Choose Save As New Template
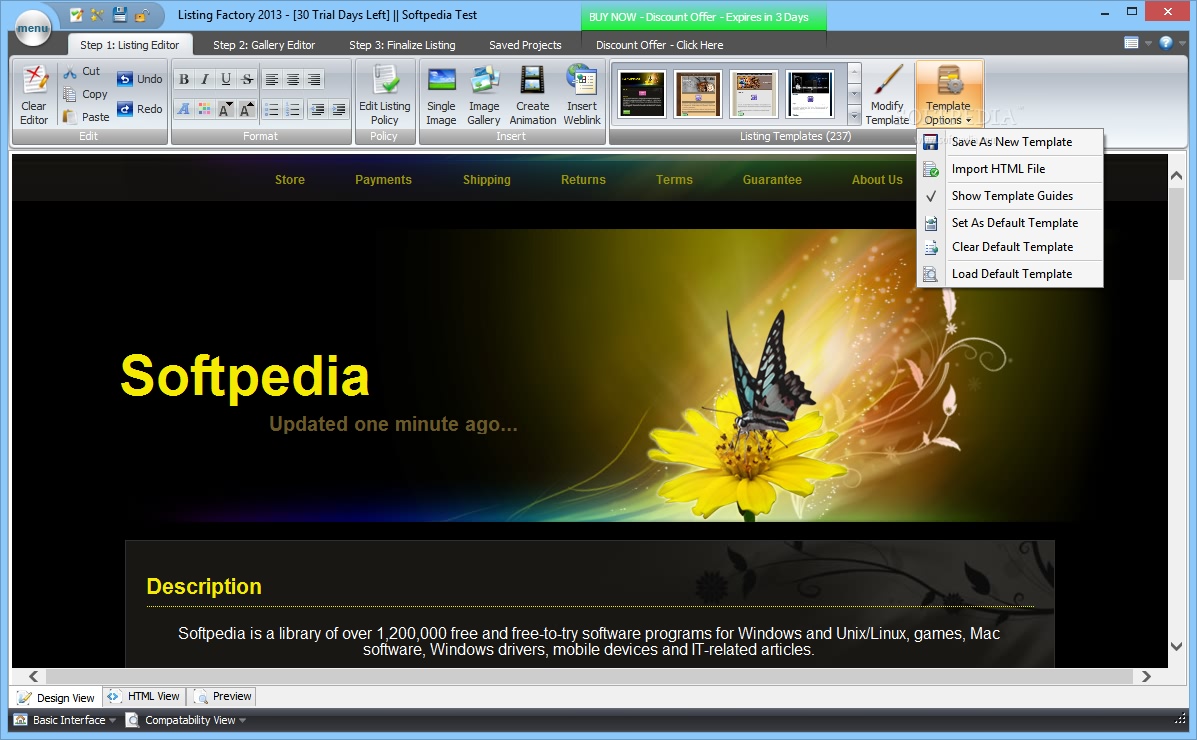The image size is (1197, 740). (1010, 142)
